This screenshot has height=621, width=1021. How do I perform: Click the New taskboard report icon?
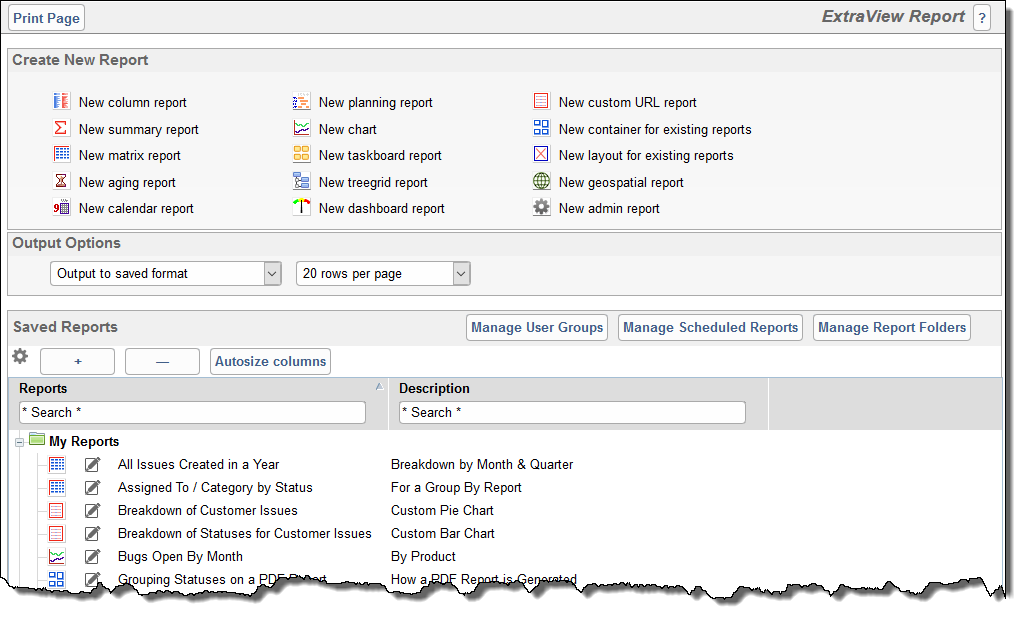tap(301, 154)
